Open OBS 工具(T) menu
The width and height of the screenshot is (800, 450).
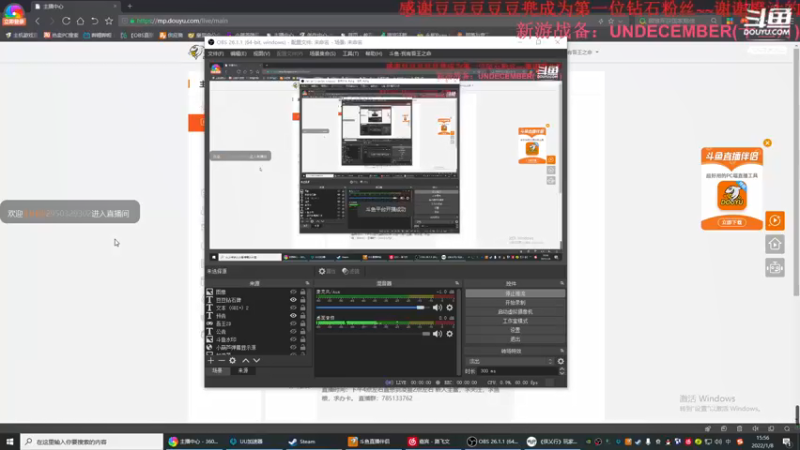(351, 54)
